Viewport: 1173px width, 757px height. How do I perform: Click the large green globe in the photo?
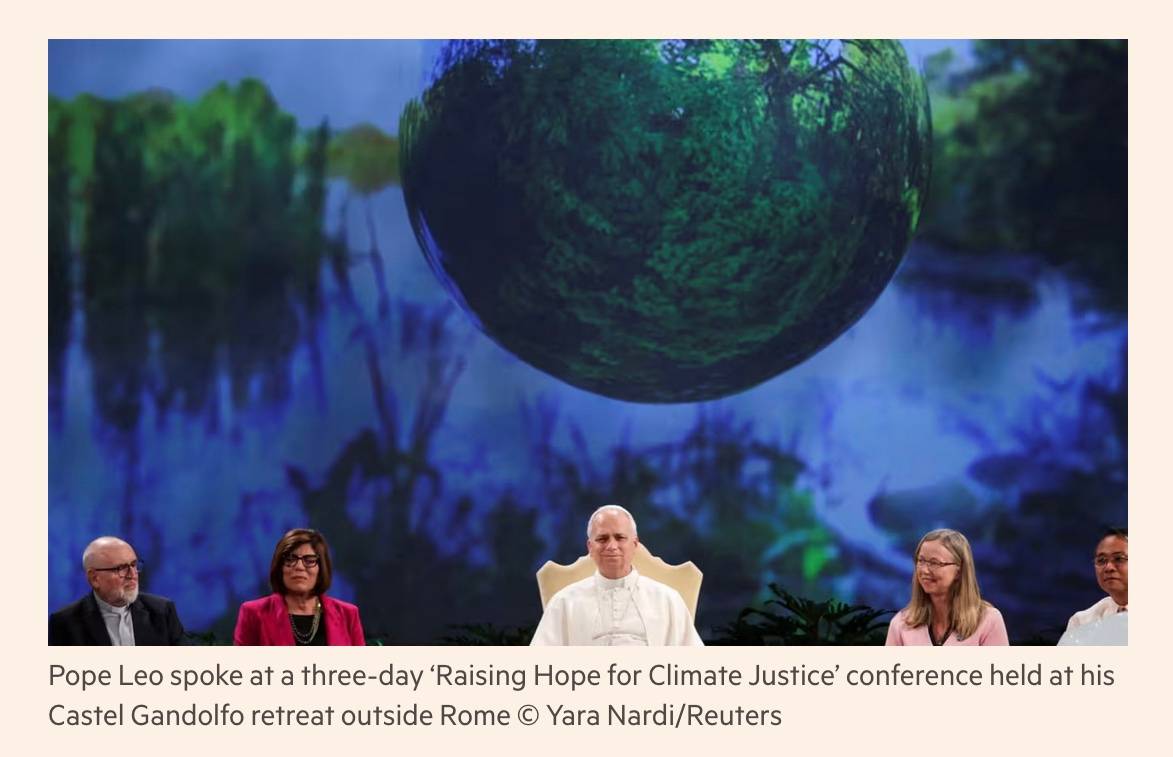pyautogui.click(x=665, y=220)
